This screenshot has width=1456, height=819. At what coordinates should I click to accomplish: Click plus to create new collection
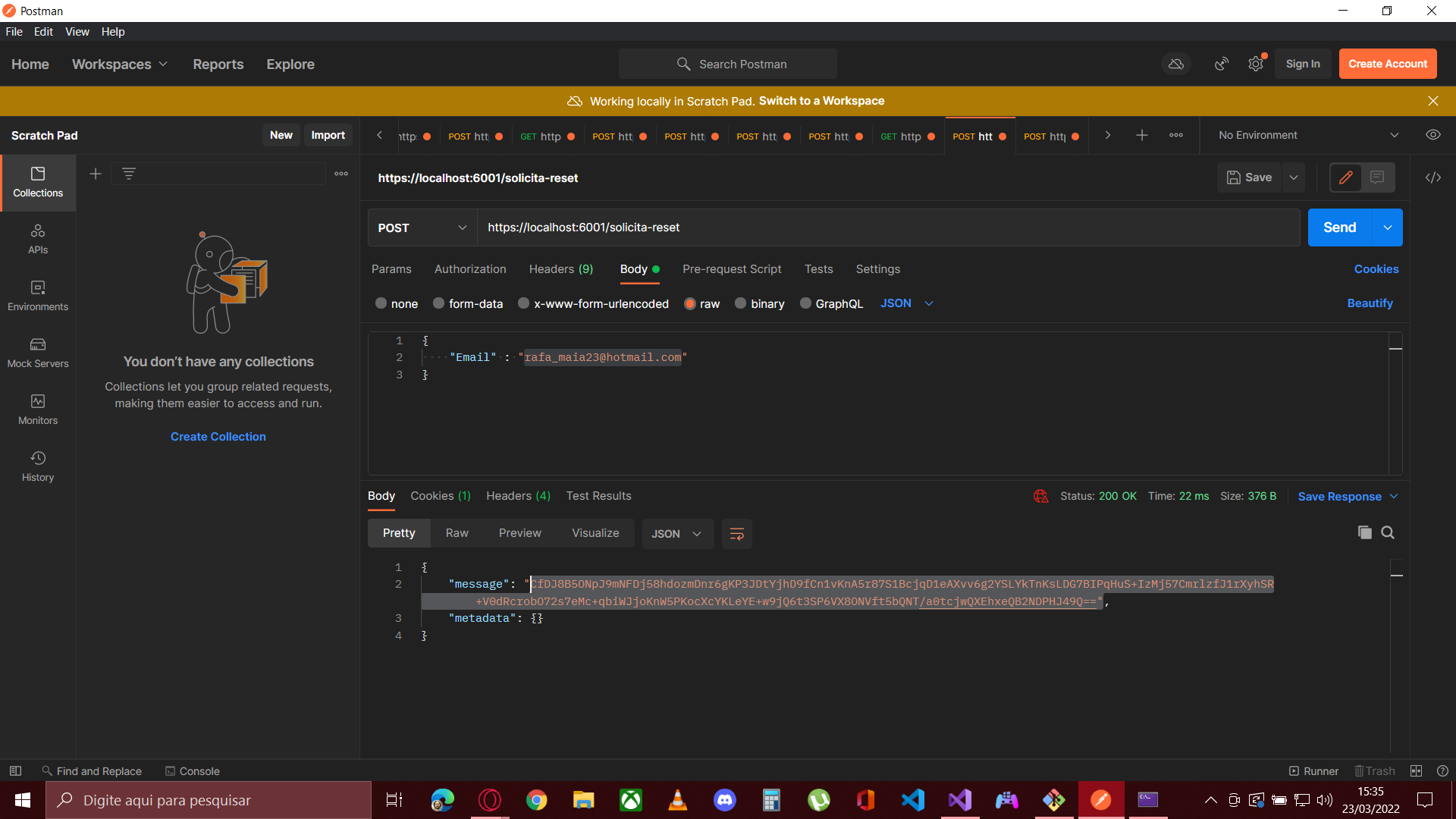tap(96, 174)
